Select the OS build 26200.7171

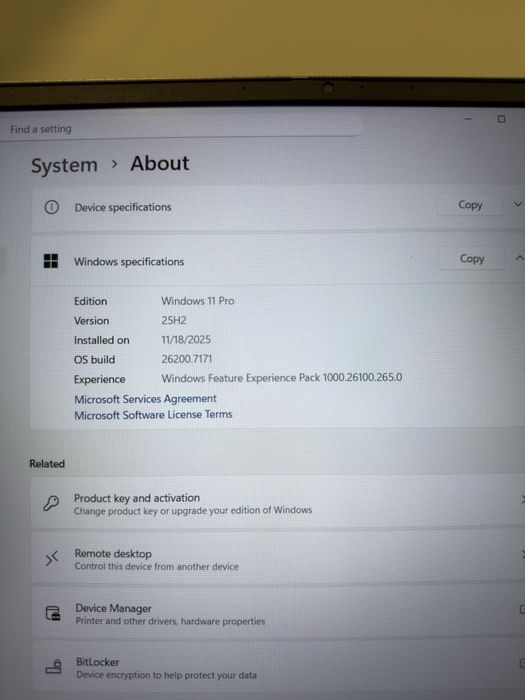187,359
